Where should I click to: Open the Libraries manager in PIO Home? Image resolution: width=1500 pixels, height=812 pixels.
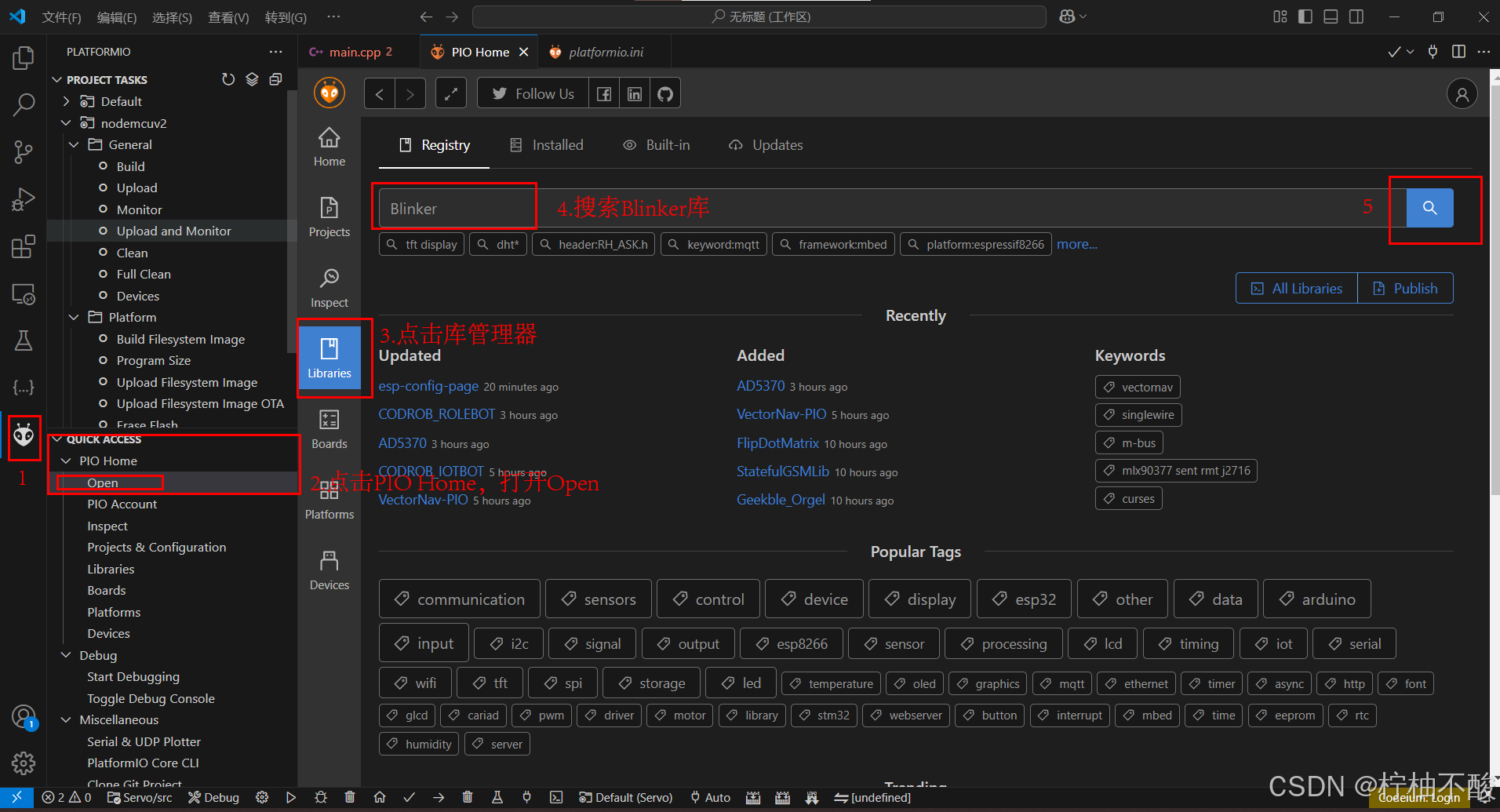329,359
